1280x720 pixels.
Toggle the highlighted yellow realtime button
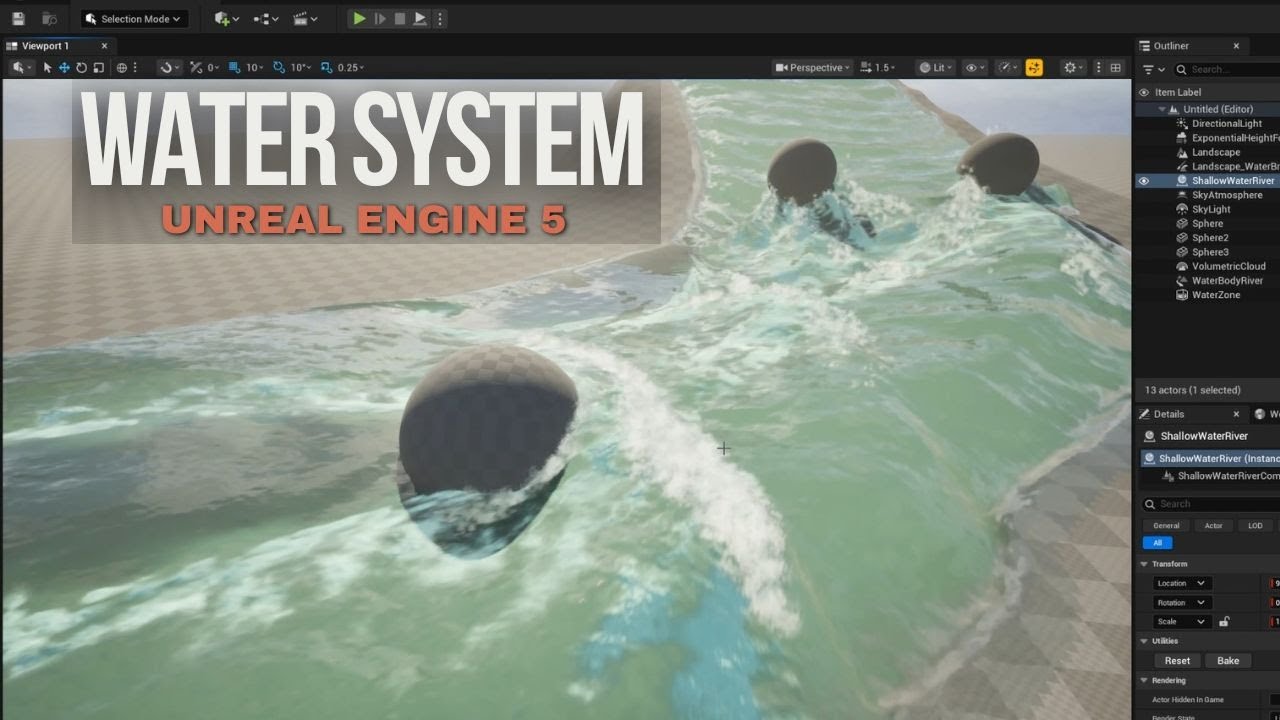(x=1034, y=67)
